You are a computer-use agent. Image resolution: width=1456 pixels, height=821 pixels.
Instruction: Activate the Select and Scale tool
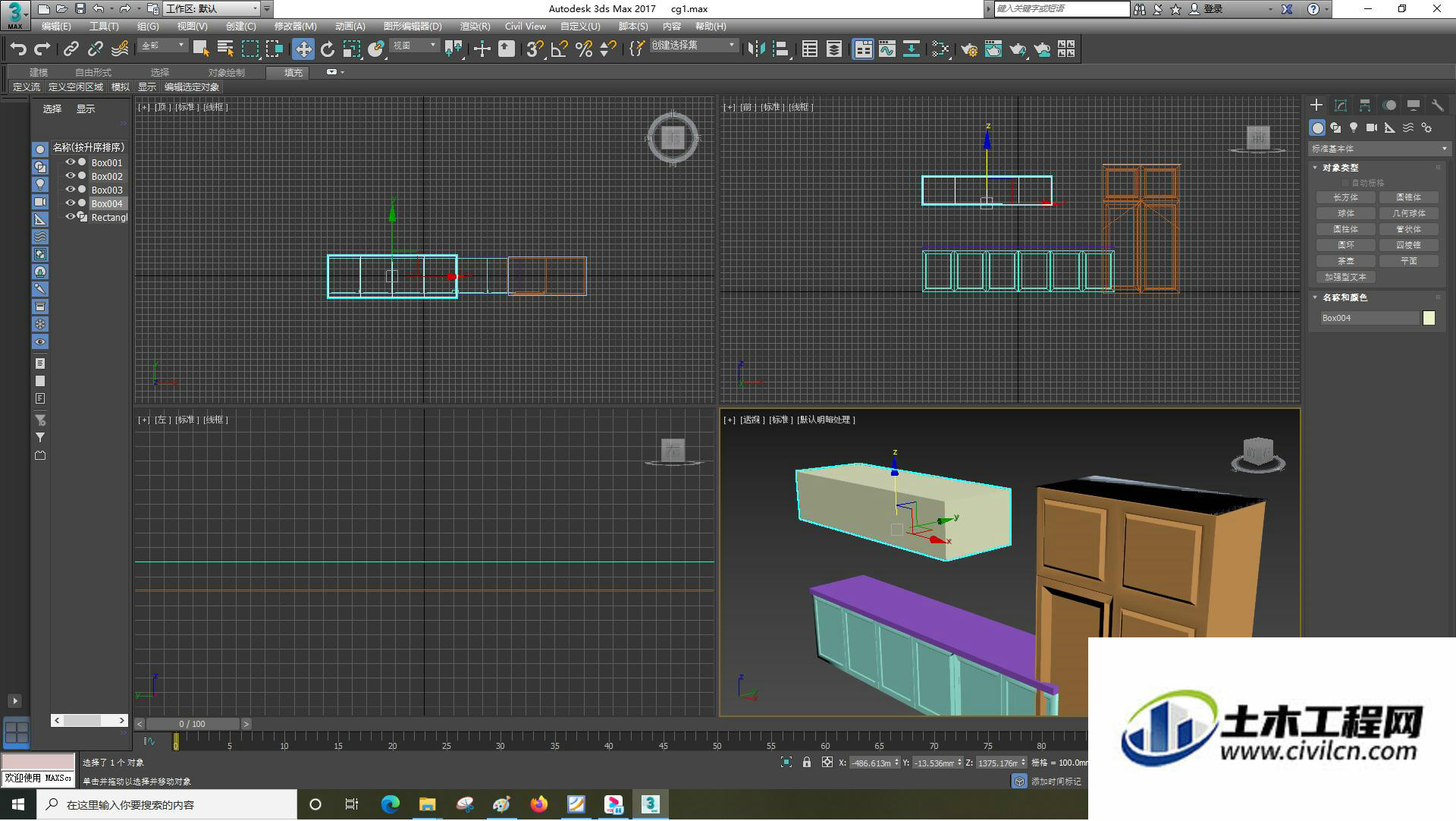coord(352,49)
